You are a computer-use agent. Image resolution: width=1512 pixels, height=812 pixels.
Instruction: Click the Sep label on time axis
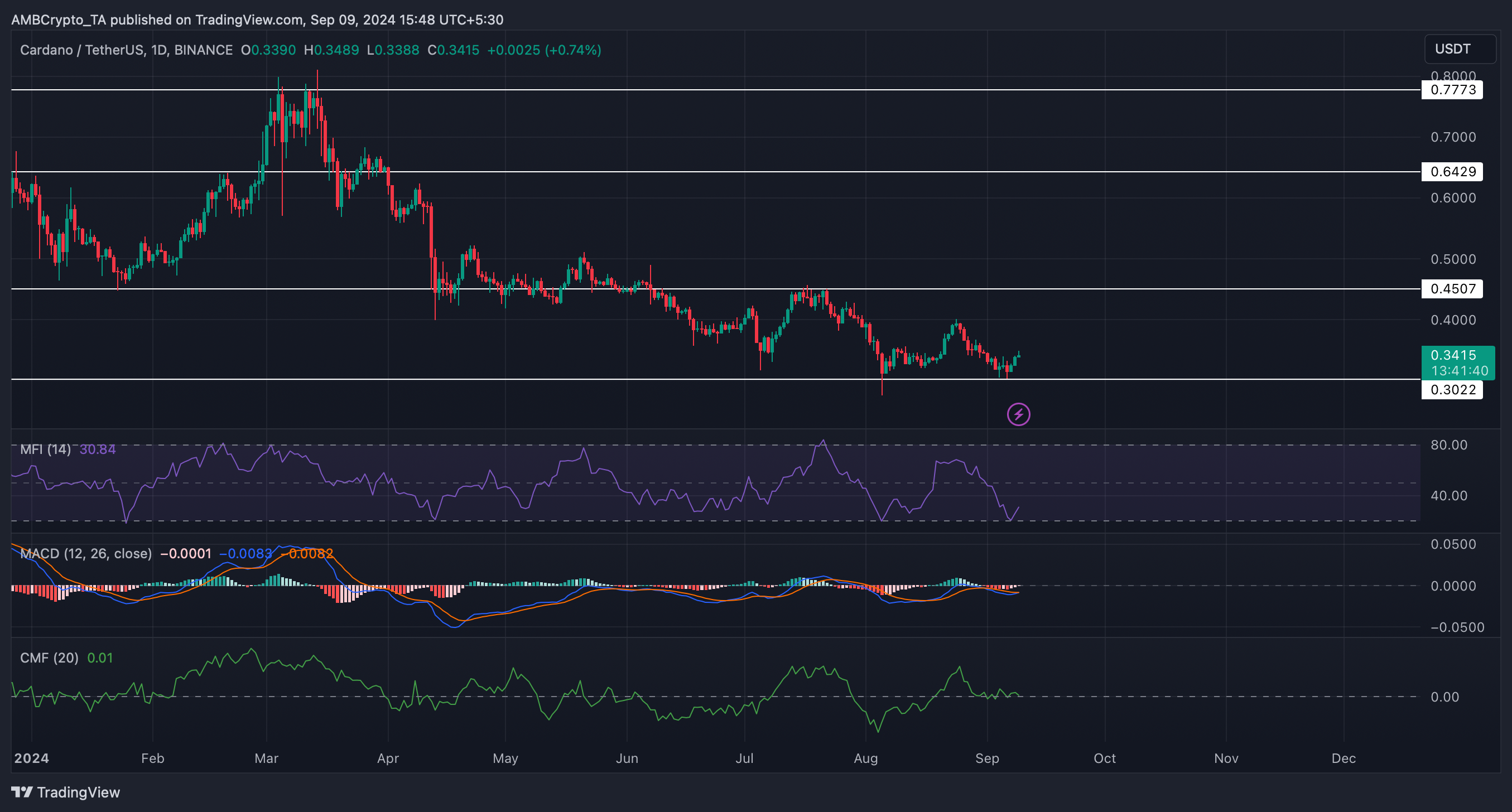coord(986,758)
